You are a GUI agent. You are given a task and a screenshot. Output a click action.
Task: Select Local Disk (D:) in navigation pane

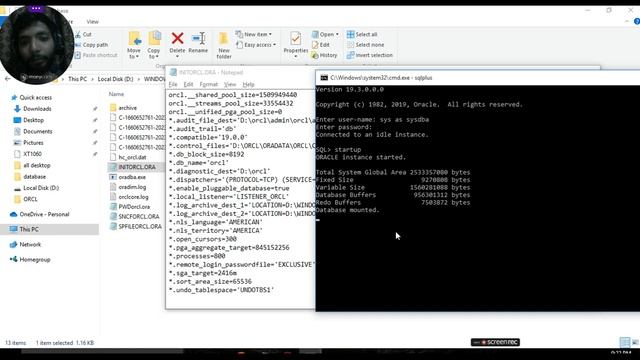[36, 188]
